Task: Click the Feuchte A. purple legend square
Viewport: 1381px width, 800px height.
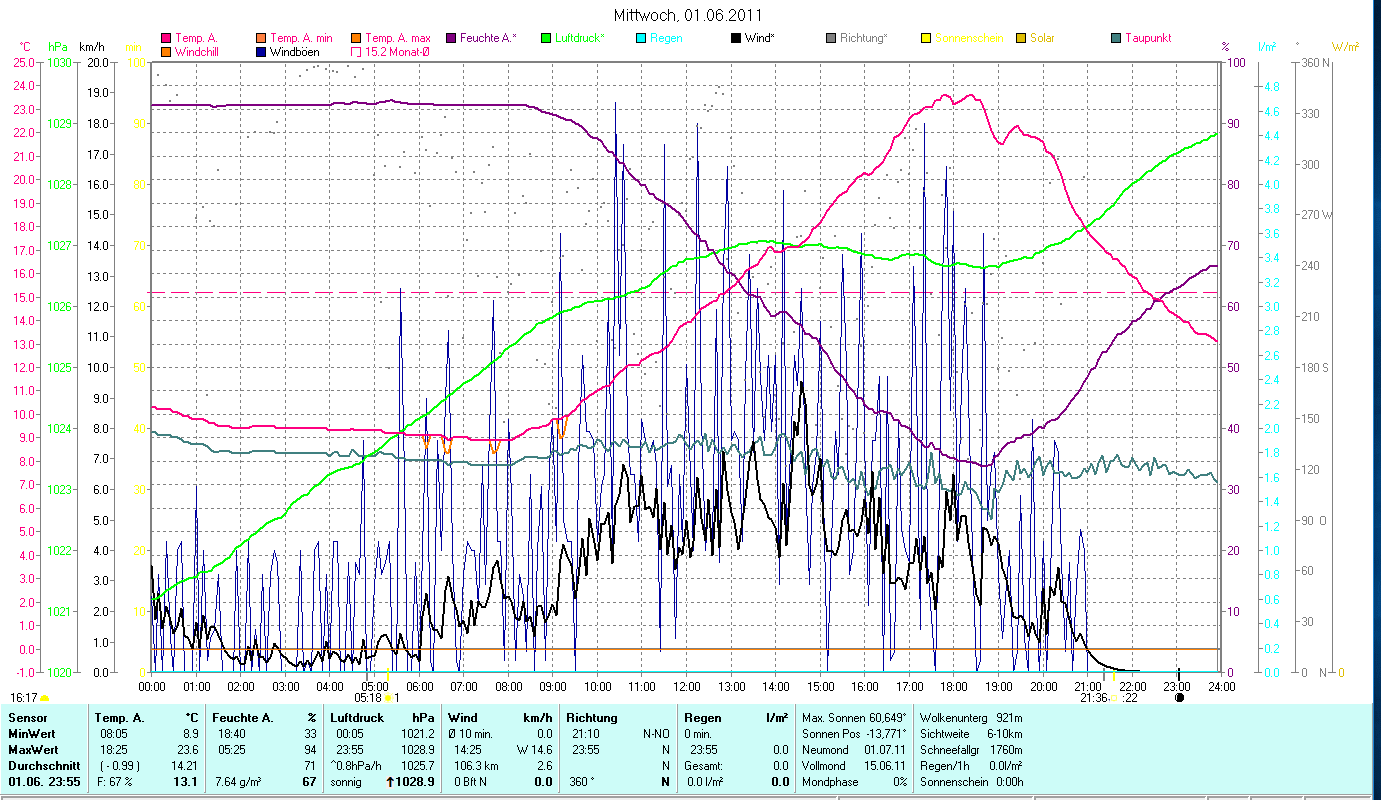Action: [451, 38]
